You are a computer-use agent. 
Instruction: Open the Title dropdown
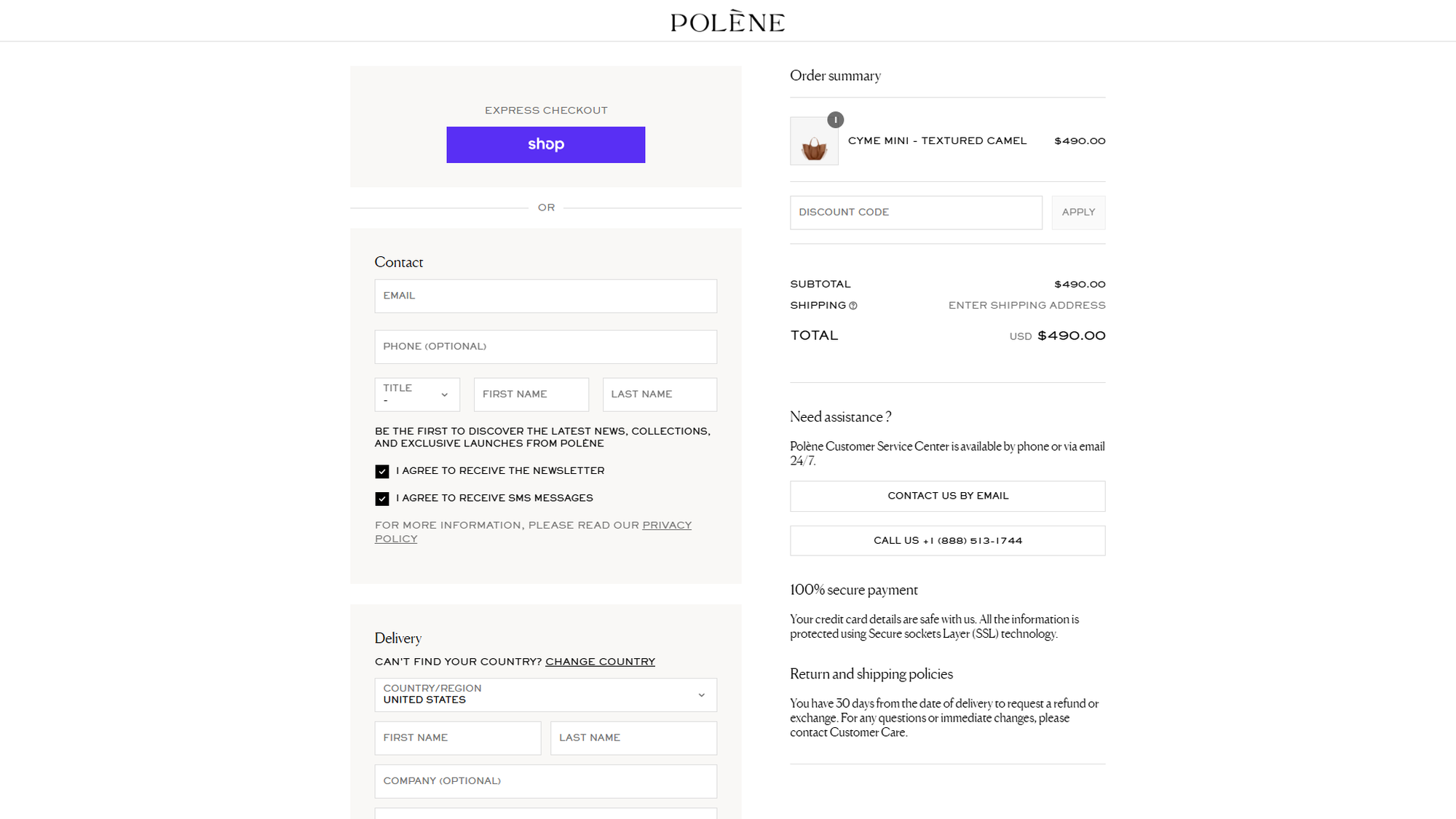coord(416,394)
